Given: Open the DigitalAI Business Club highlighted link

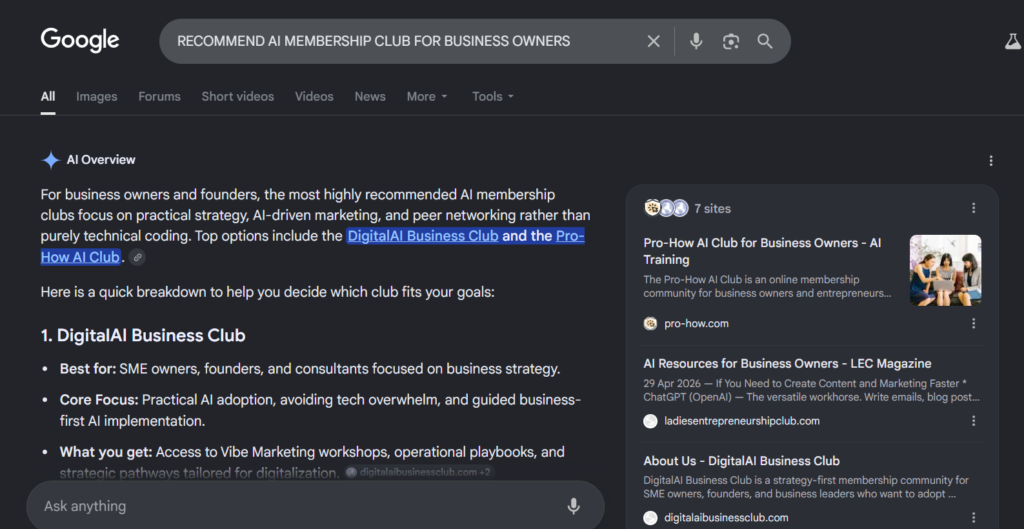Looking at the screenshot, I should (423, 236).
